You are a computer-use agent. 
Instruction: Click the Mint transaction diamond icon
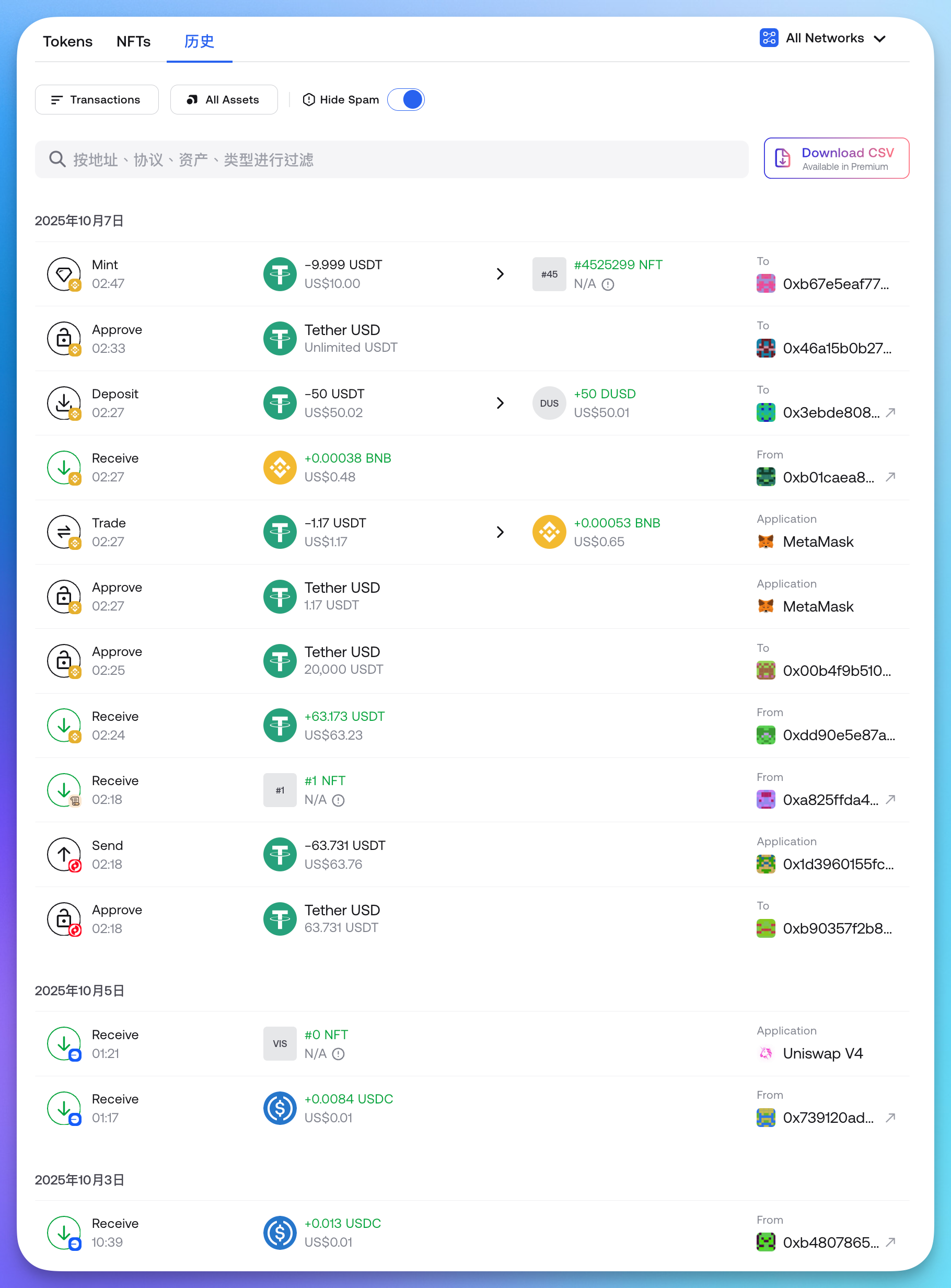pyautogui.click(x=64, y=274)
